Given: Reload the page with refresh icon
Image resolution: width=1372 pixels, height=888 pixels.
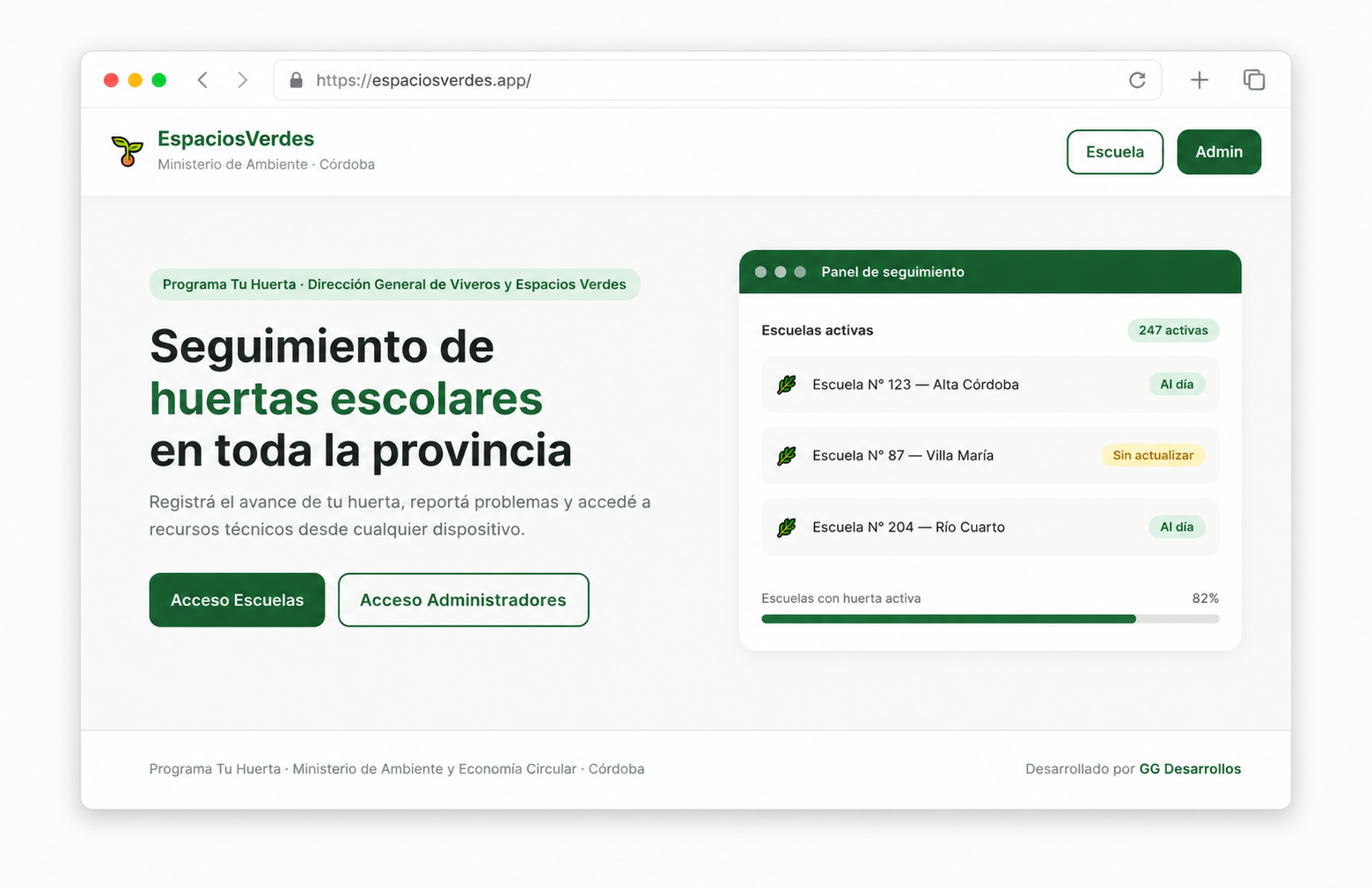Looking at the screenshot, I should click(1137, 80).
